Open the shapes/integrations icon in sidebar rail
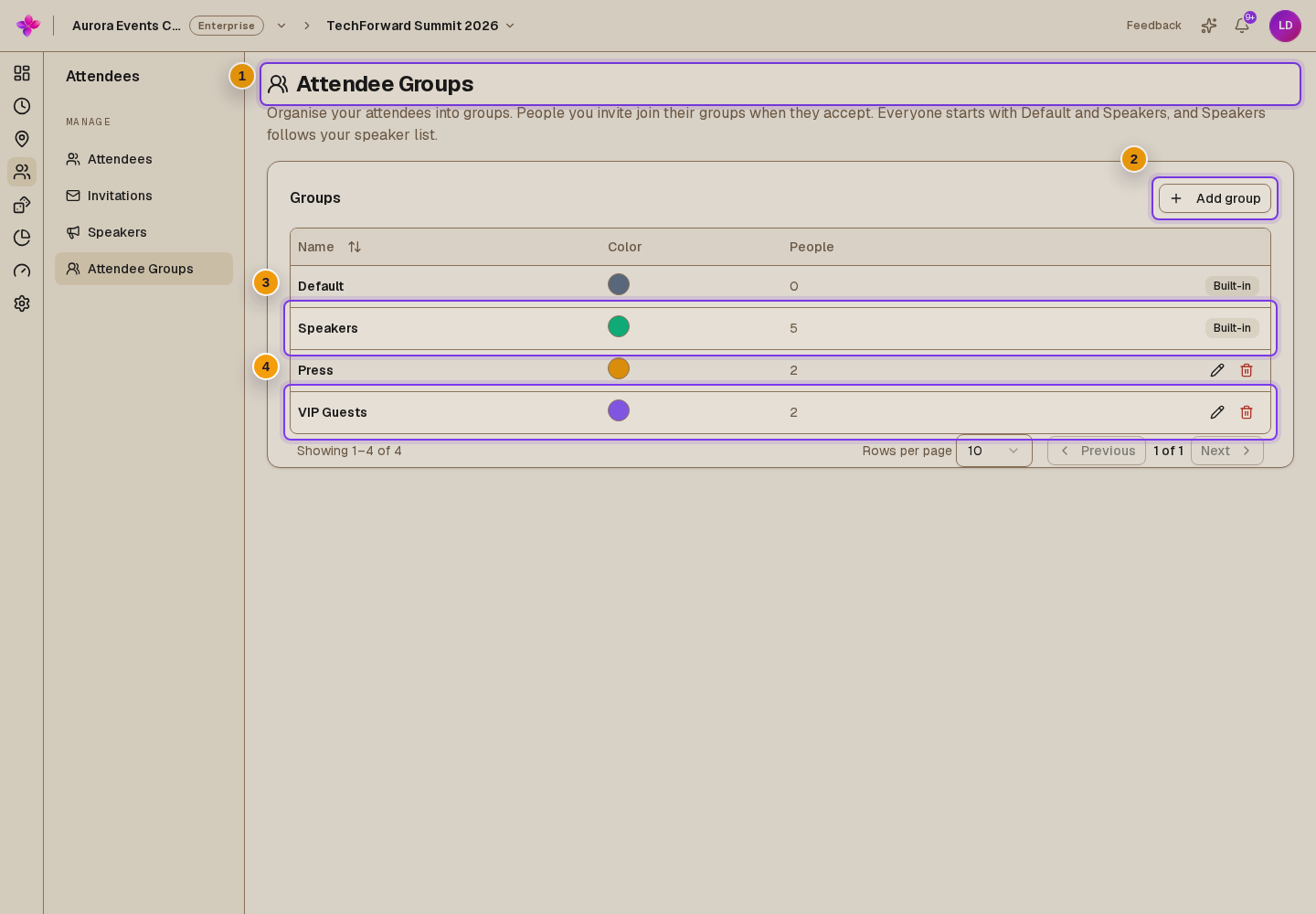Screen dimensions: 1316x914 point(22,205)
